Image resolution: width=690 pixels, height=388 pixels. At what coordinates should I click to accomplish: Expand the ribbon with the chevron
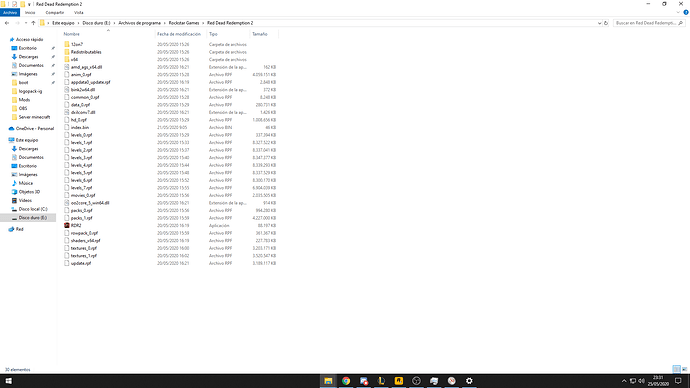678,13
